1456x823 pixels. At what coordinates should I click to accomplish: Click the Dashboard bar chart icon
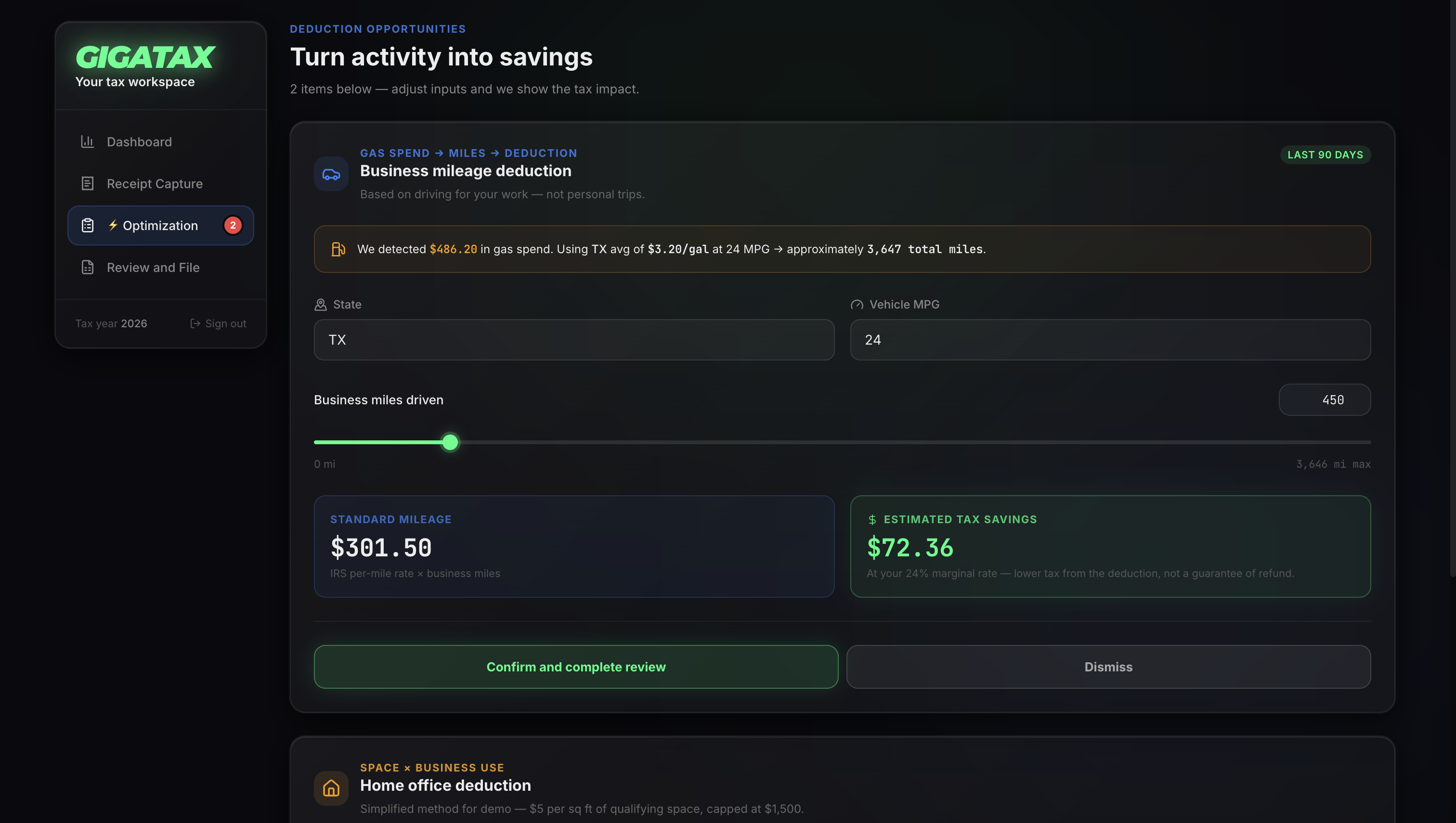(x=87, y=141)
